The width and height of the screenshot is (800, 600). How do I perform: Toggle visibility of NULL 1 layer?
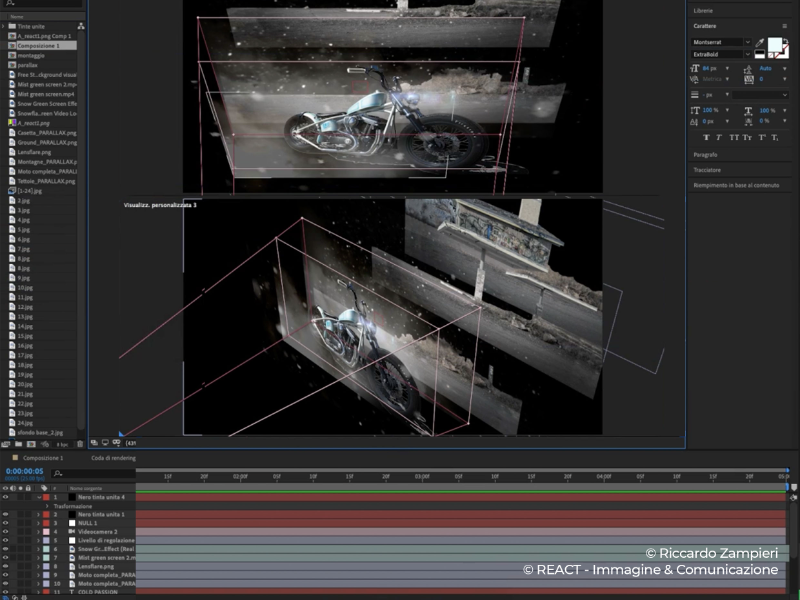[x=6, y=523]
